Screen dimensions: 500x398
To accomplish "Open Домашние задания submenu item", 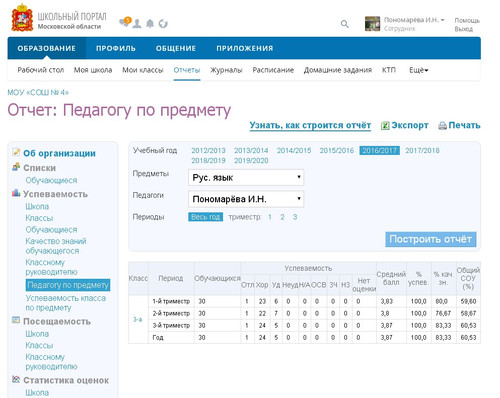I will pos(338,70).
